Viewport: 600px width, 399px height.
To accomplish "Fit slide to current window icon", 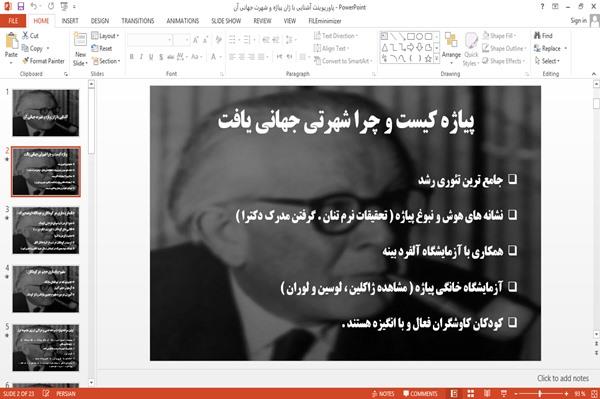I will [594, 393].
